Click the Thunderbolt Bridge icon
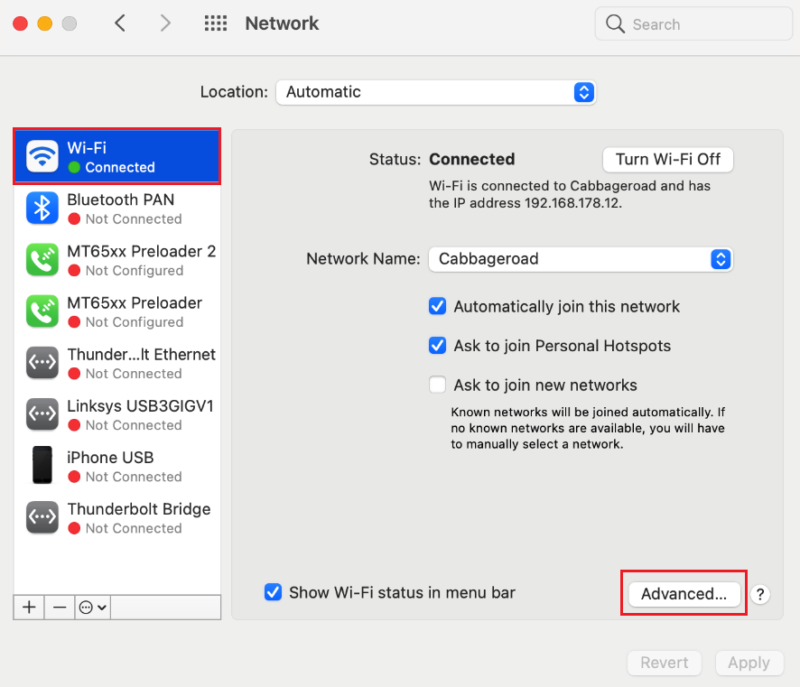This screenshot has width=800, height=687. pyautogui.click(x=41, y=517)
